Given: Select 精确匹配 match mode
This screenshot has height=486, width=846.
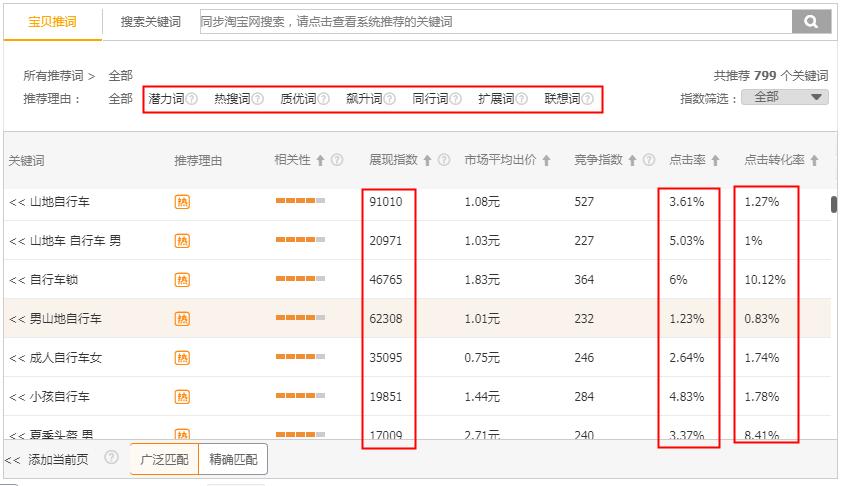Looking at the screenshot, I should pyautogui.click(x=233, y=460).
